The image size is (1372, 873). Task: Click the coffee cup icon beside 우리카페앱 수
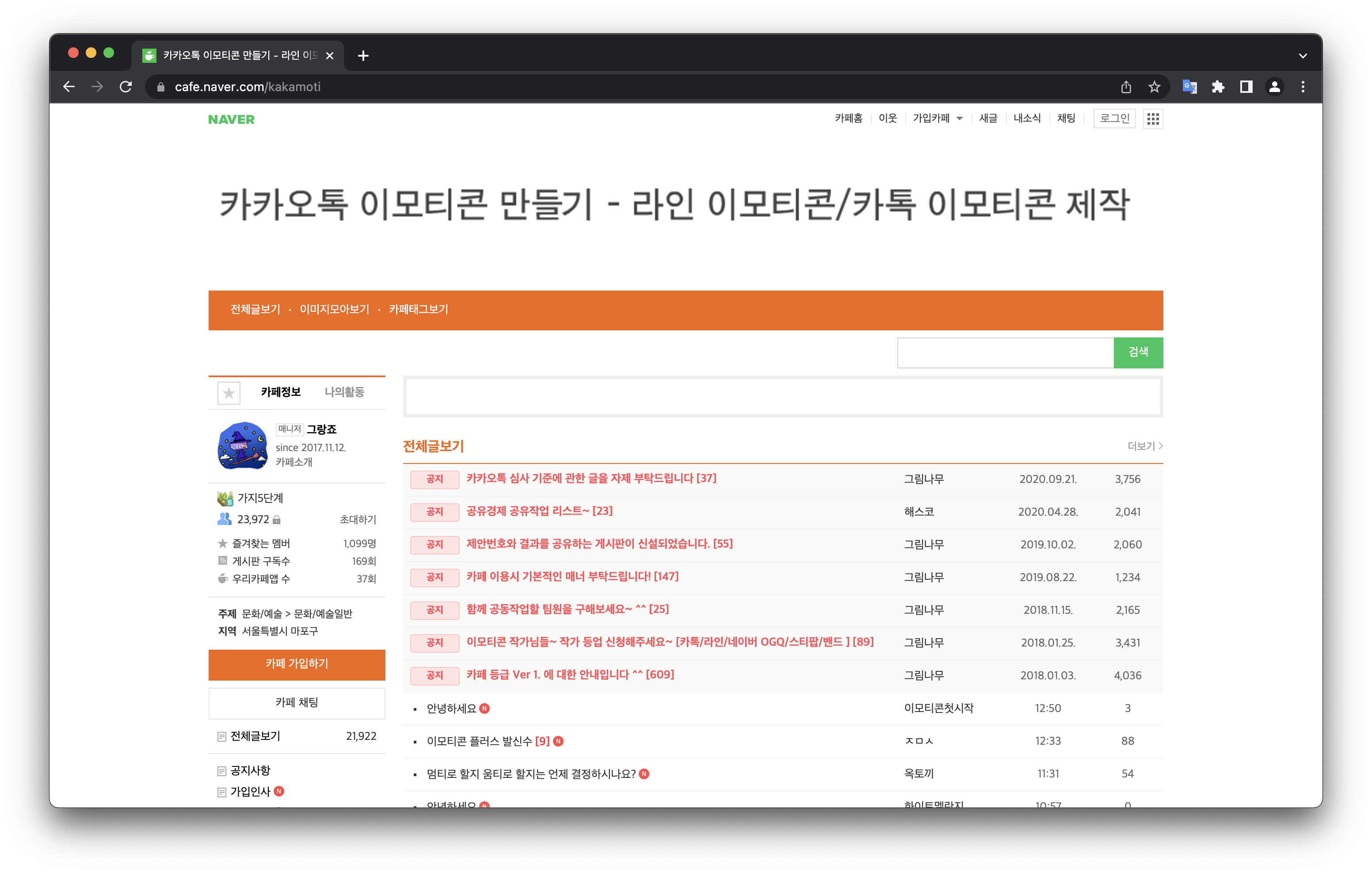point(223,578)
